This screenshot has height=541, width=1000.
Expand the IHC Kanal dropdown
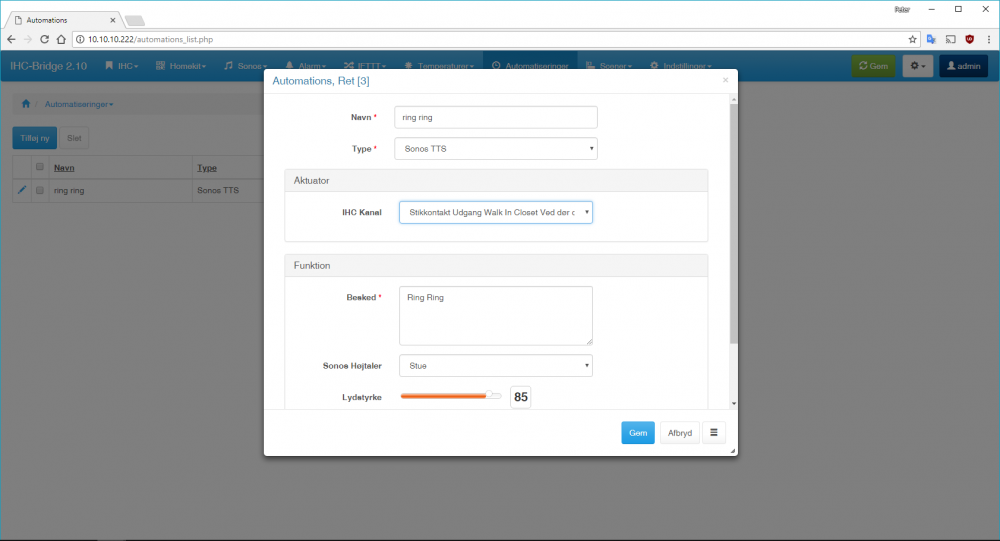click(x=496, y=212)
